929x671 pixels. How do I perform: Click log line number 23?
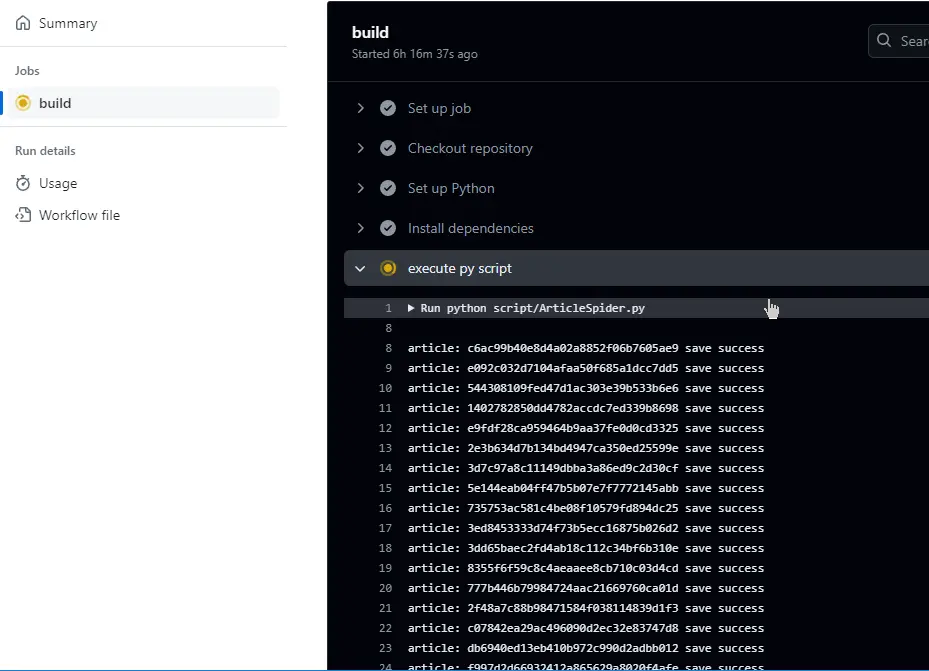386,648
